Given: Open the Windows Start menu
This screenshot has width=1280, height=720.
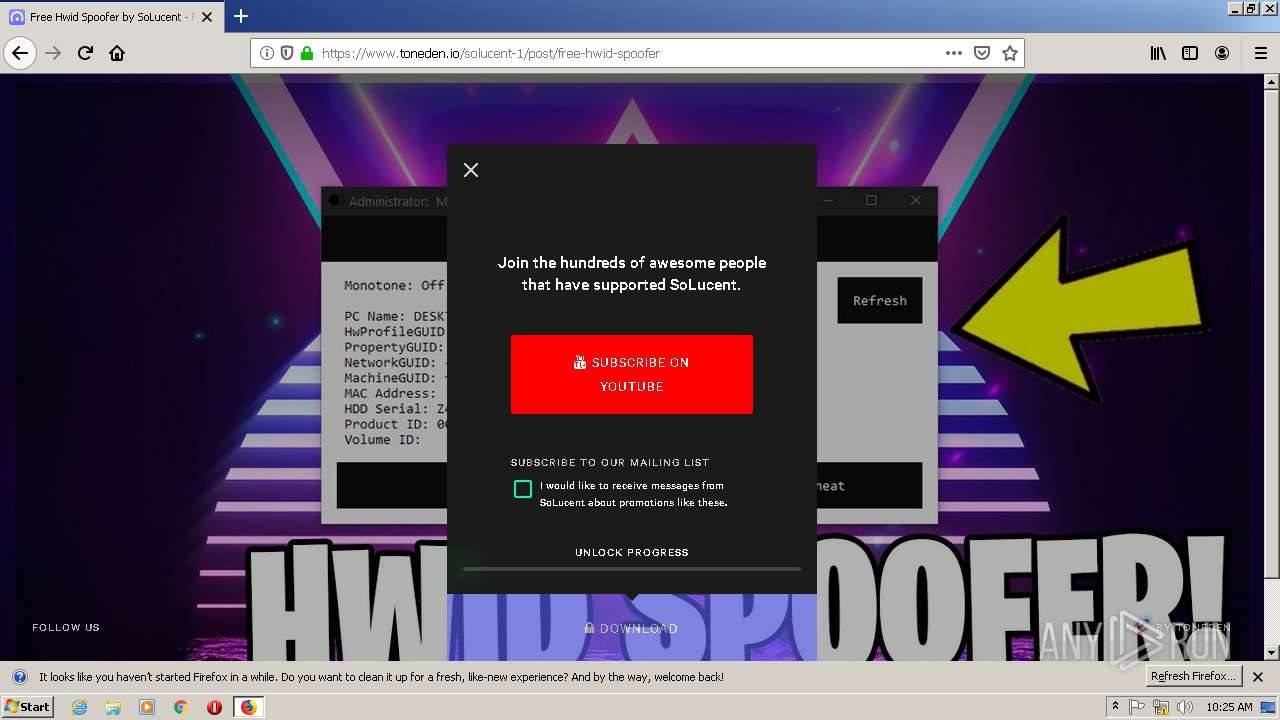Looking at the screenshot, I should pyautogui.click(x=28, y=707).
